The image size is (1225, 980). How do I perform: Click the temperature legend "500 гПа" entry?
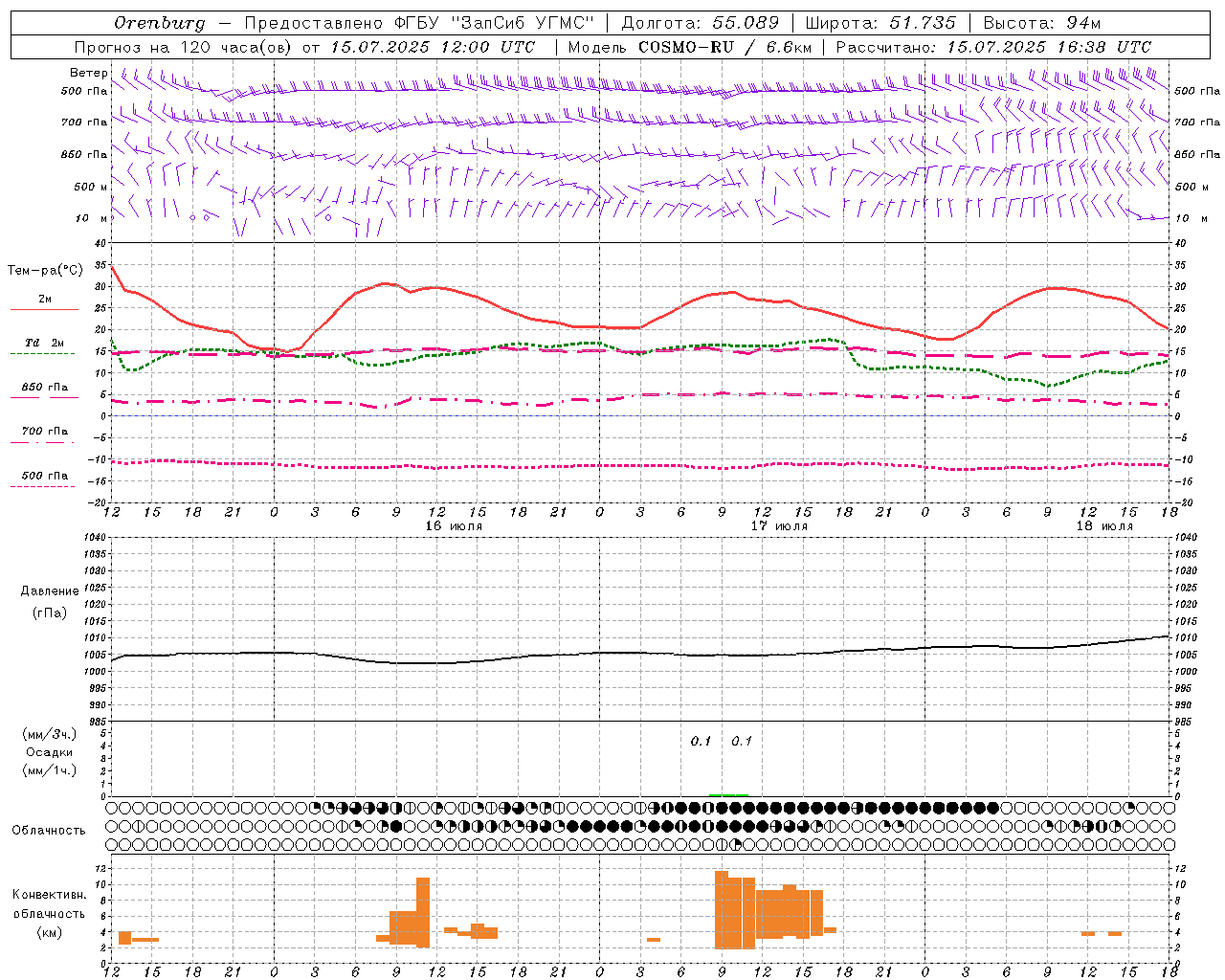tap(45, 476)
